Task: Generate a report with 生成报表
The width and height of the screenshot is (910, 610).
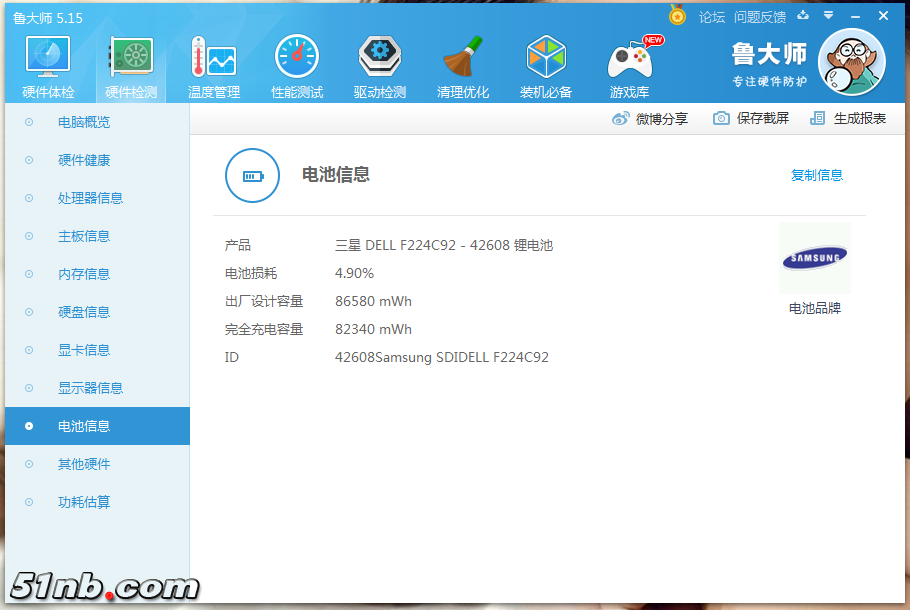Action: click(848, 118)
